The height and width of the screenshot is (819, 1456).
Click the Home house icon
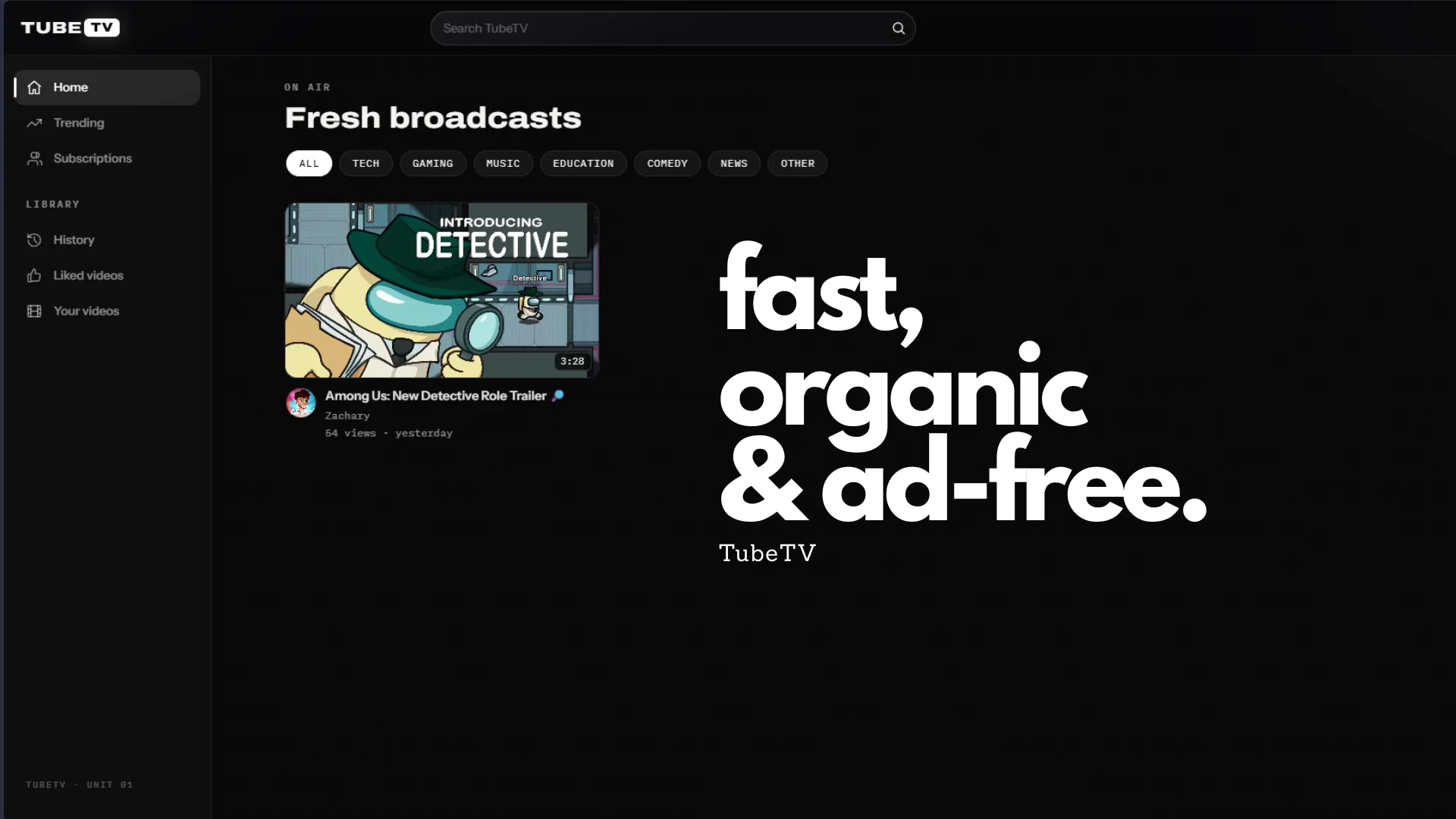click(34, 87)
